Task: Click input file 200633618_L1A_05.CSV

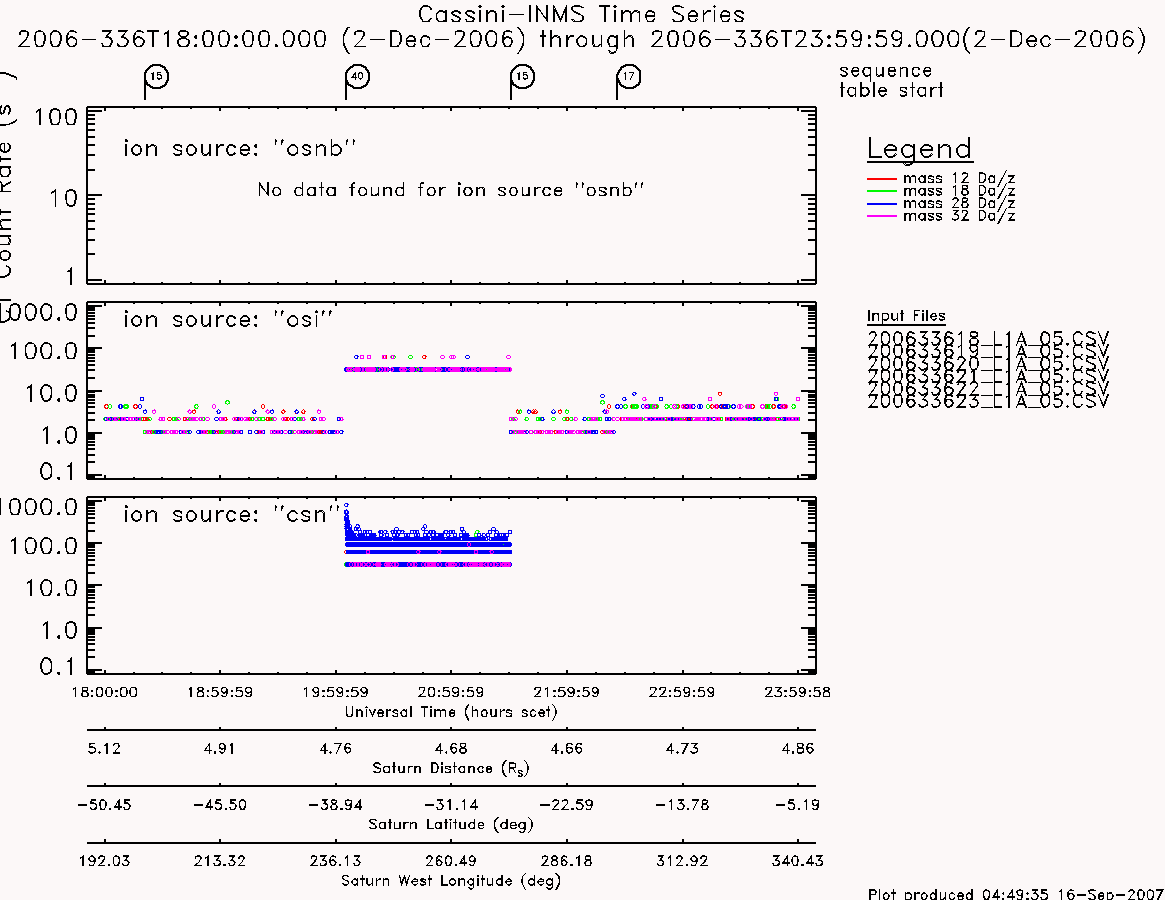Action: 988,339
